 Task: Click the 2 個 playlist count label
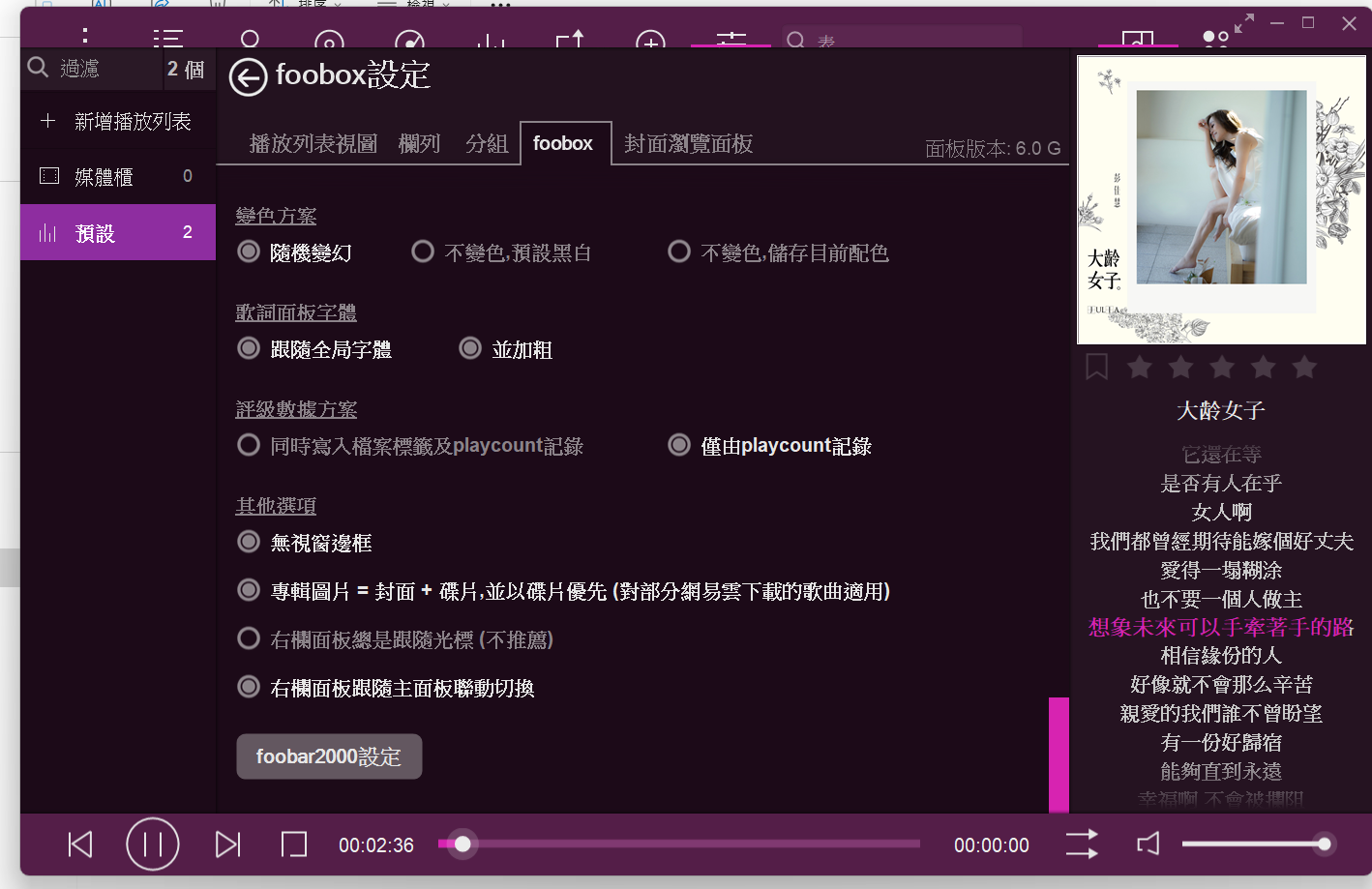pos(186,69)
